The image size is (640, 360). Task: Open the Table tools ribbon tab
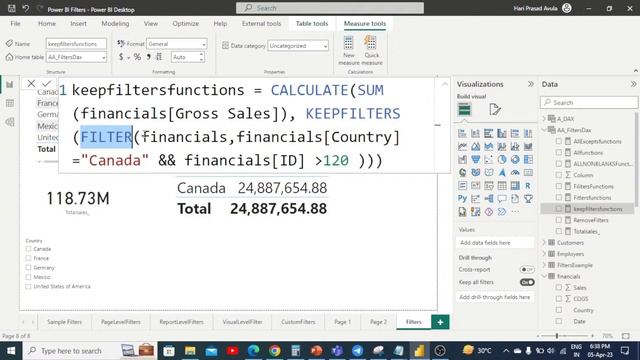pyautogui.click(x=312, y=24)
